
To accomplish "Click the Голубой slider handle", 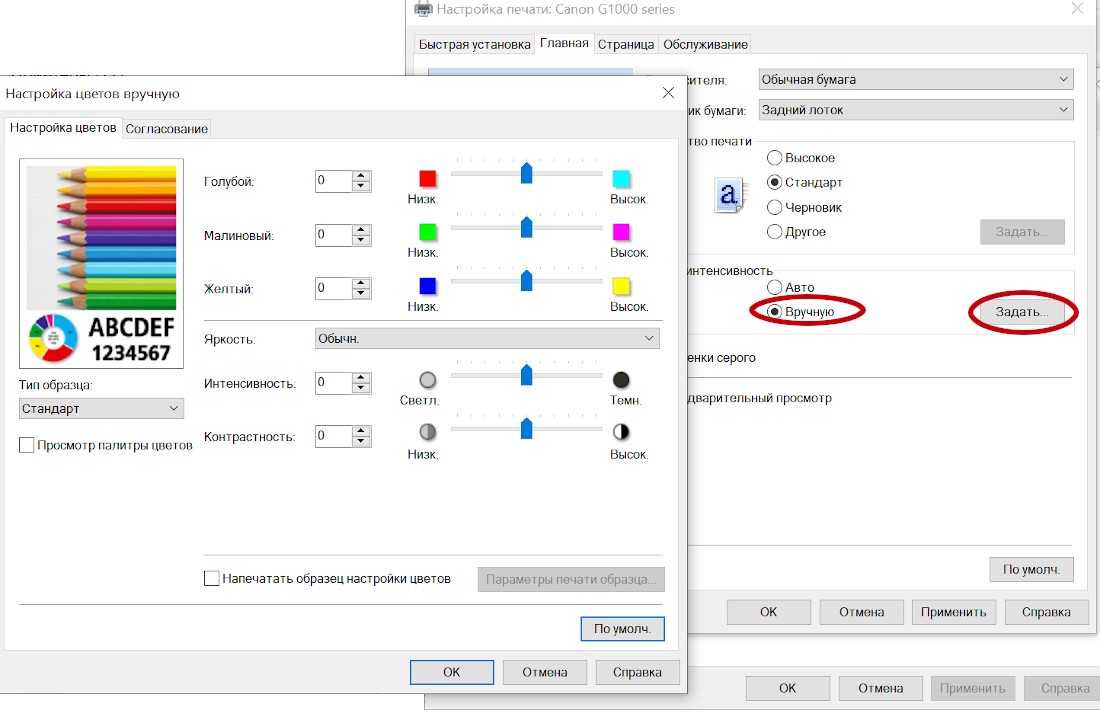I will point(527,173).
